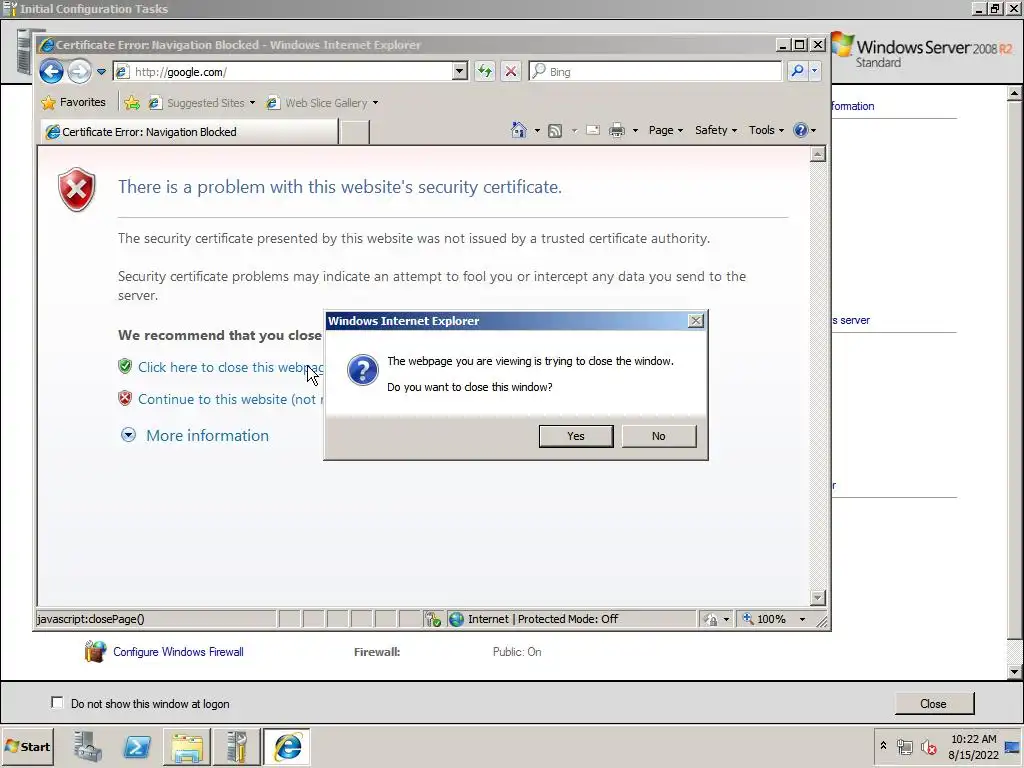Expand the More information section
This screenshot has height=768, width=1024.
coord(195,436)
